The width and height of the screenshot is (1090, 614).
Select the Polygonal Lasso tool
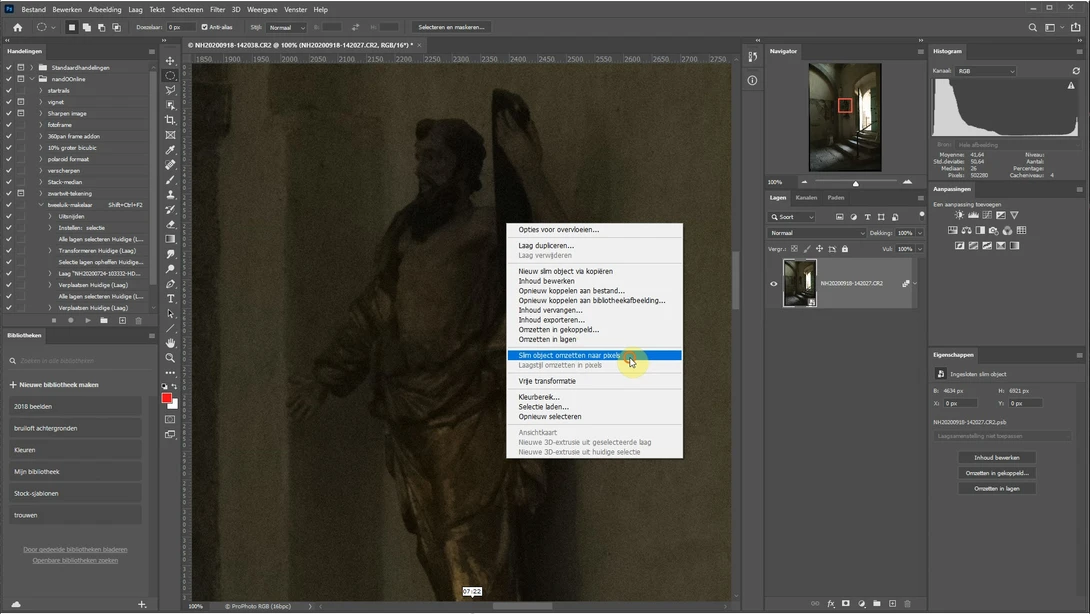(x=170, y=90)
